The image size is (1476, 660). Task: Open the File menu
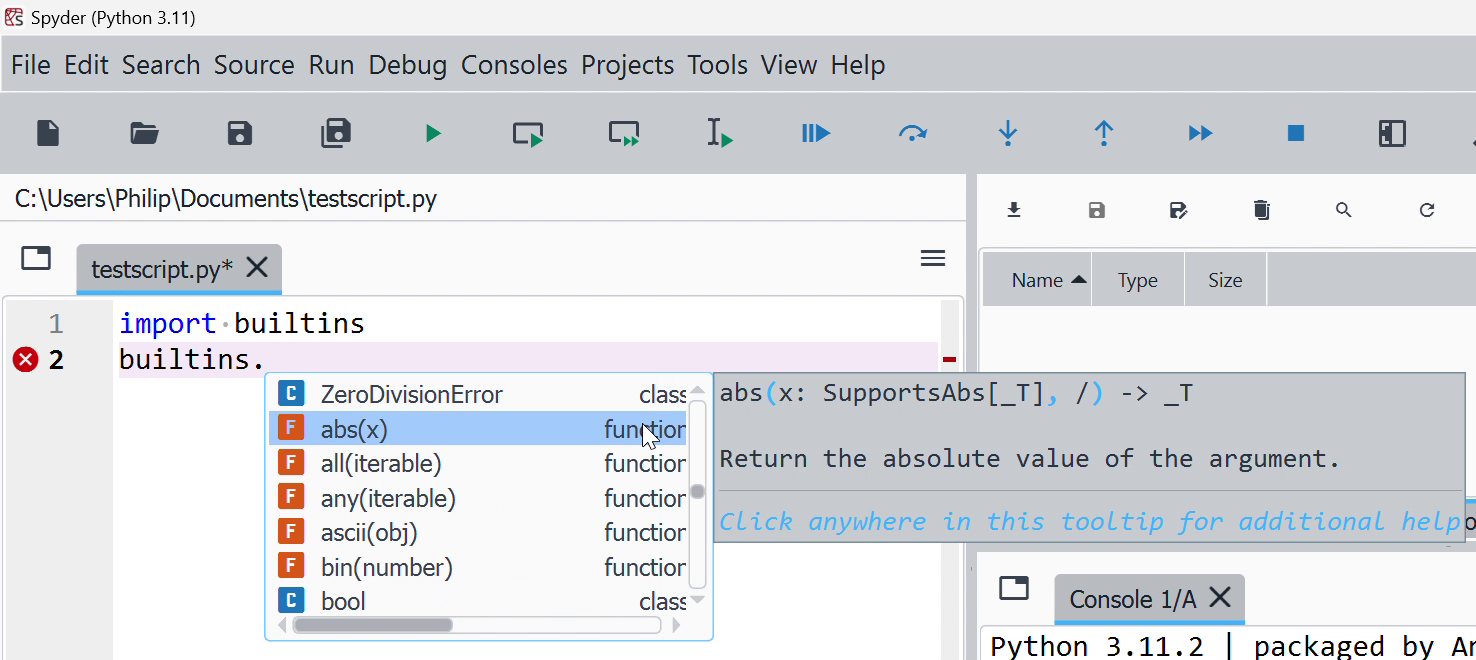(x=31, y=65)
